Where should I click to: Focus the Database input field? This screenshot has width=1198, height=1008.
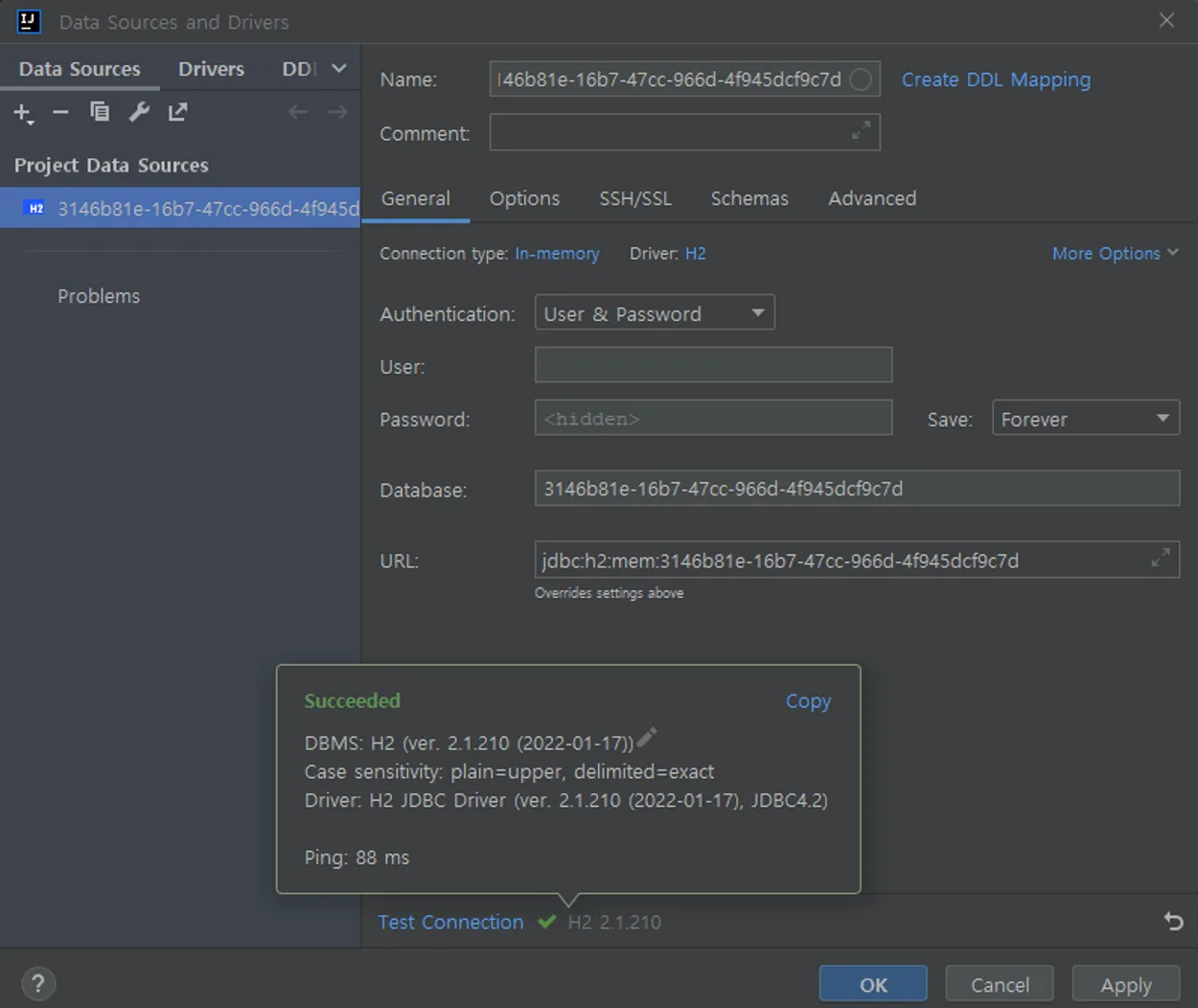point(857,488)
